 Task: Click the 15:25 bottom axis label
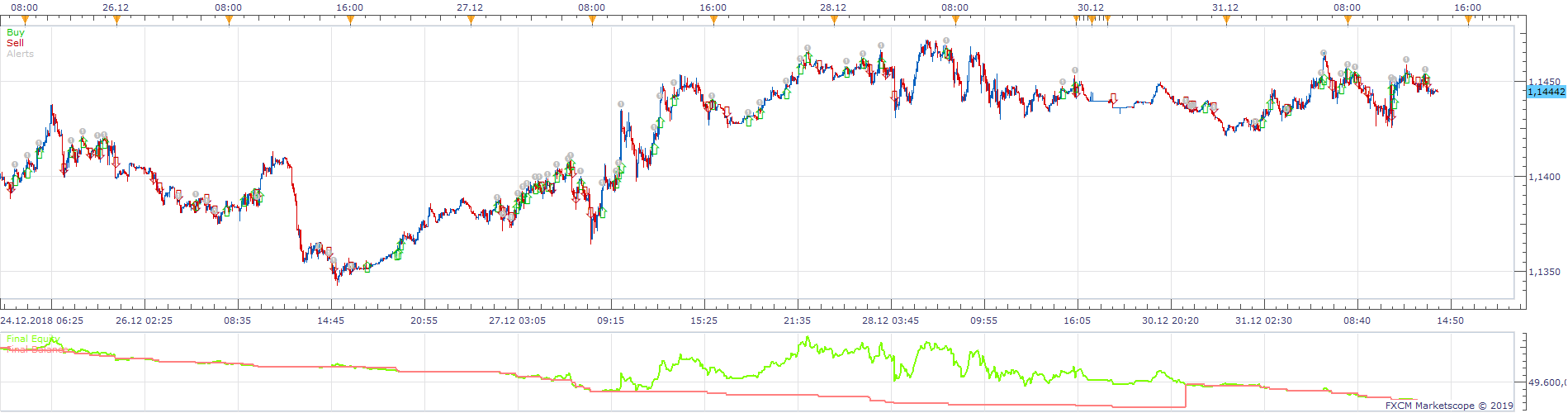(704, 320)
